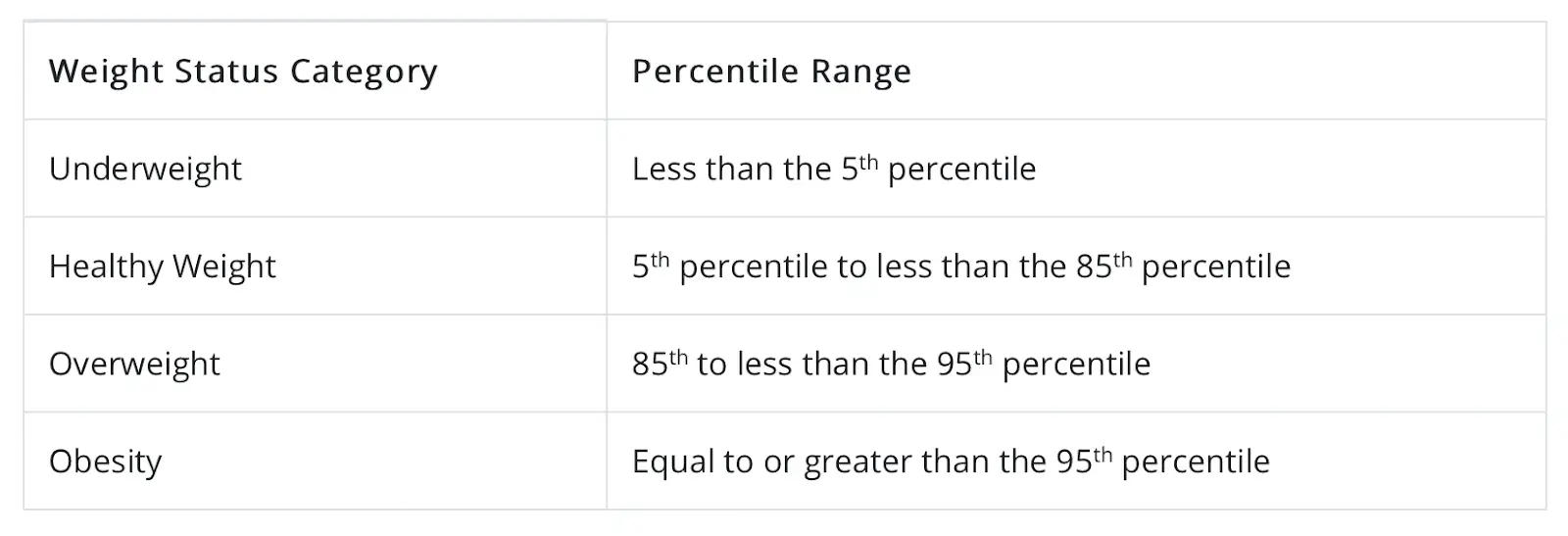Screen dimensions: 1568x536
Task: Click 'percentile' at the end of the Underweight range
Action: click(x=961, y=169)
